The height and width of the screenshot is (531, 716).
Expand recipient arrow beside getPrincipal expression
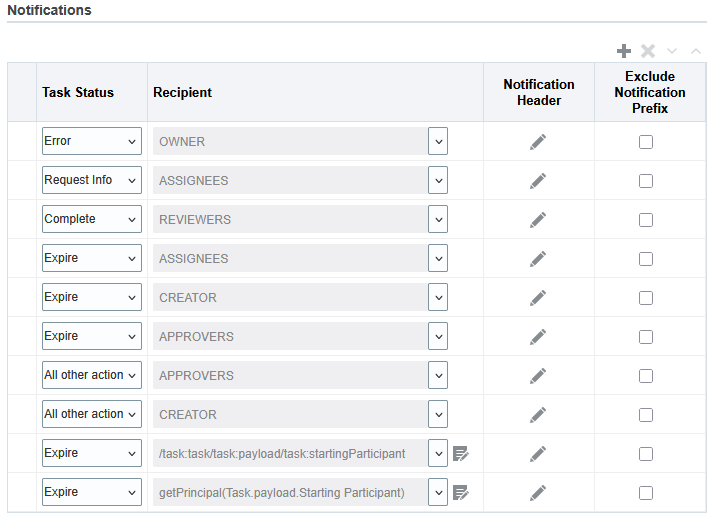(438, 492)
